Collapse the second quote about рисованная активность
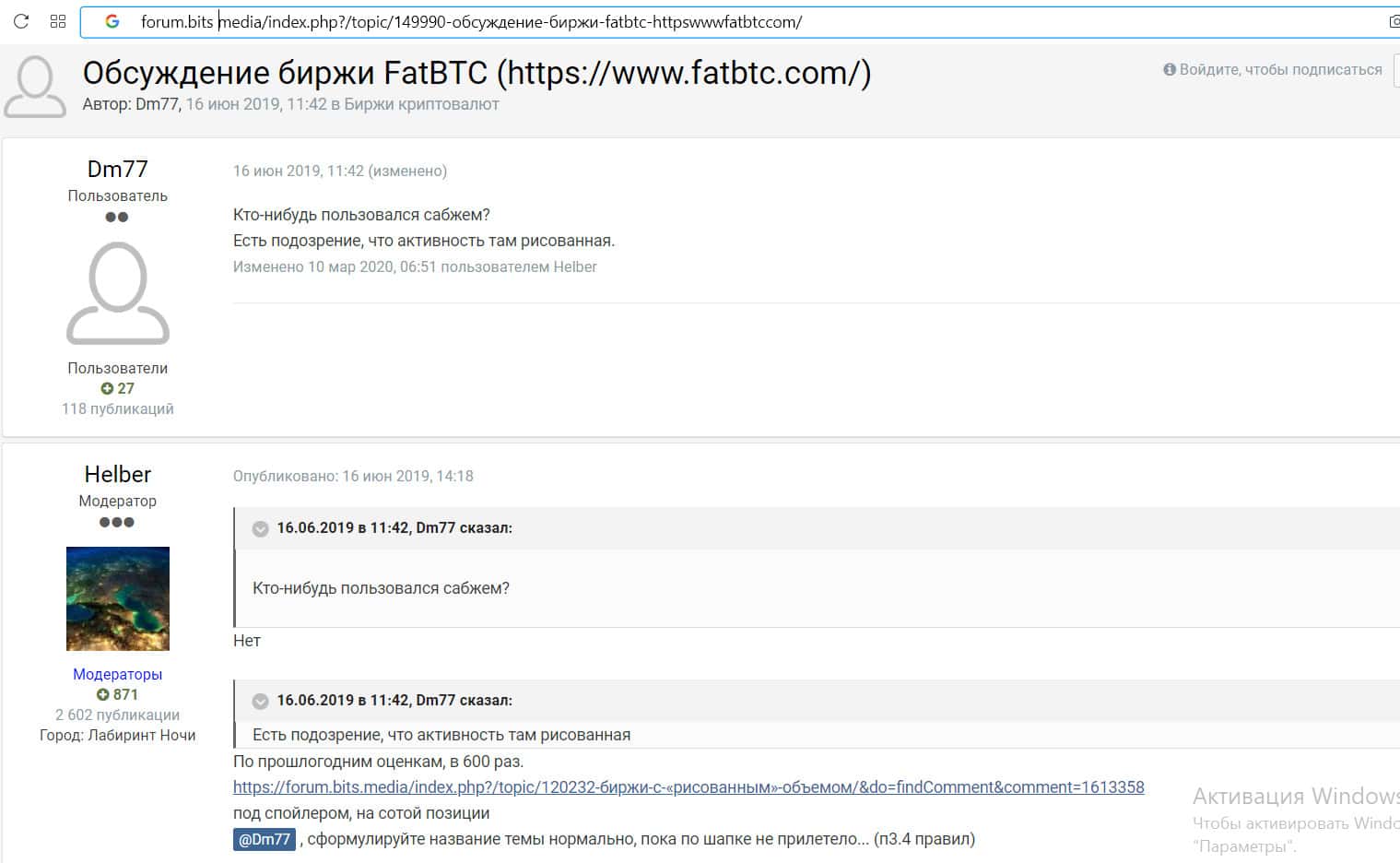 click(x=261, y=701)
